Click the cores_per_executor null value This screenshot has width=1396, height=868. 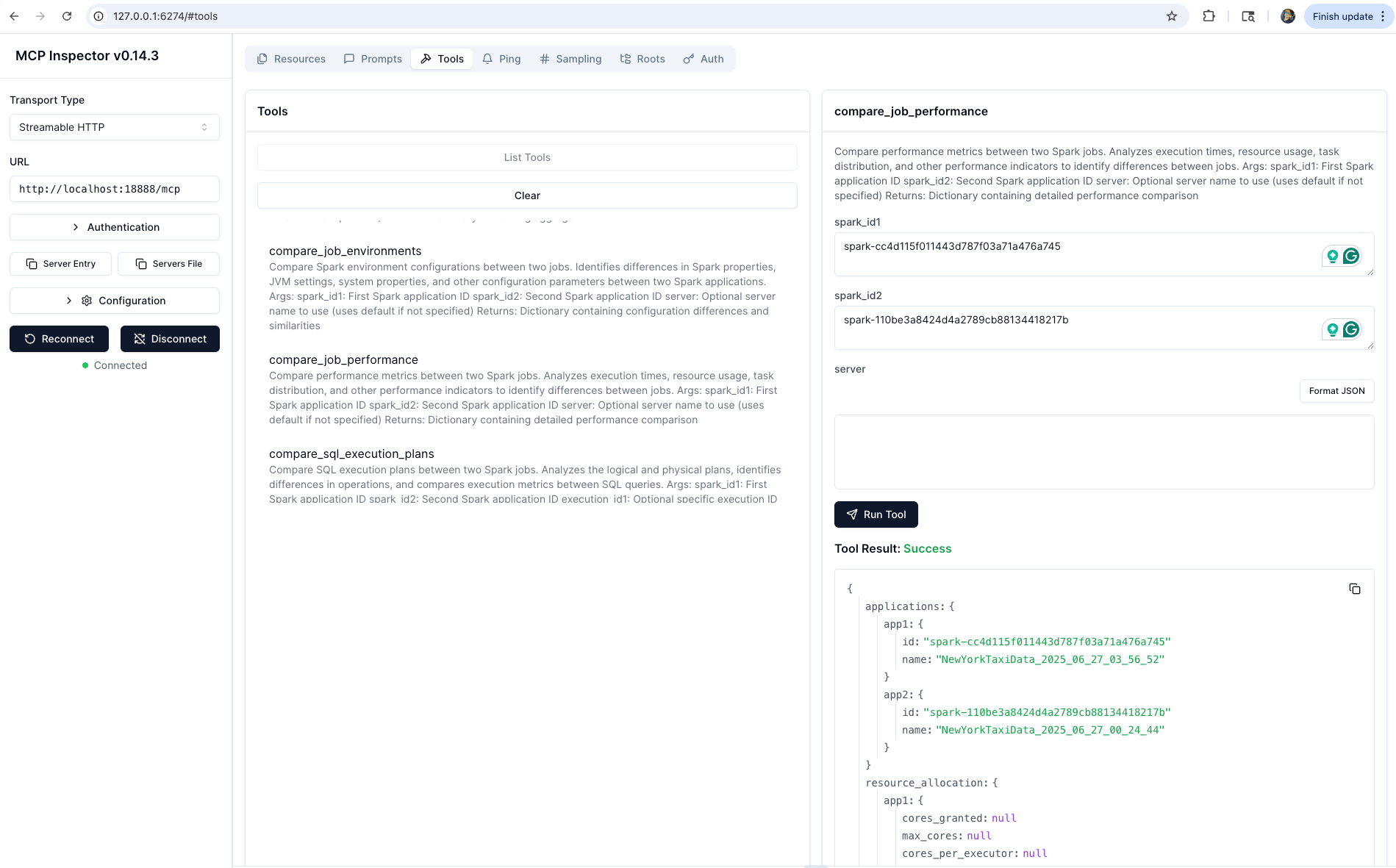point(1035,853)
